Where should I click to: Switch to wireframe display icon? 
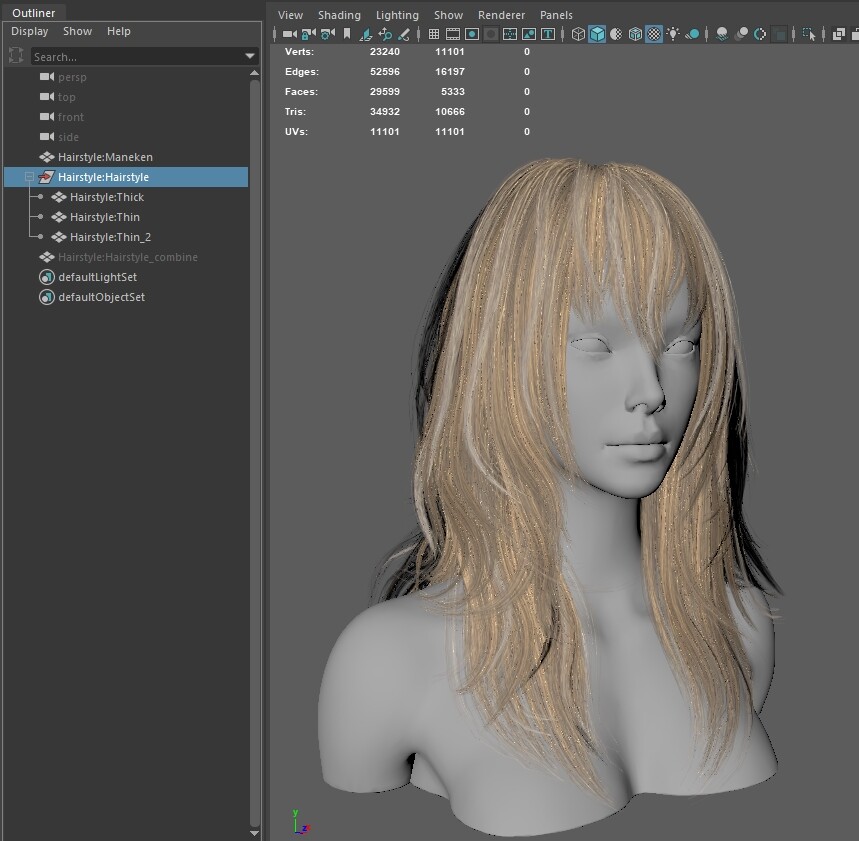pos(577,34)
